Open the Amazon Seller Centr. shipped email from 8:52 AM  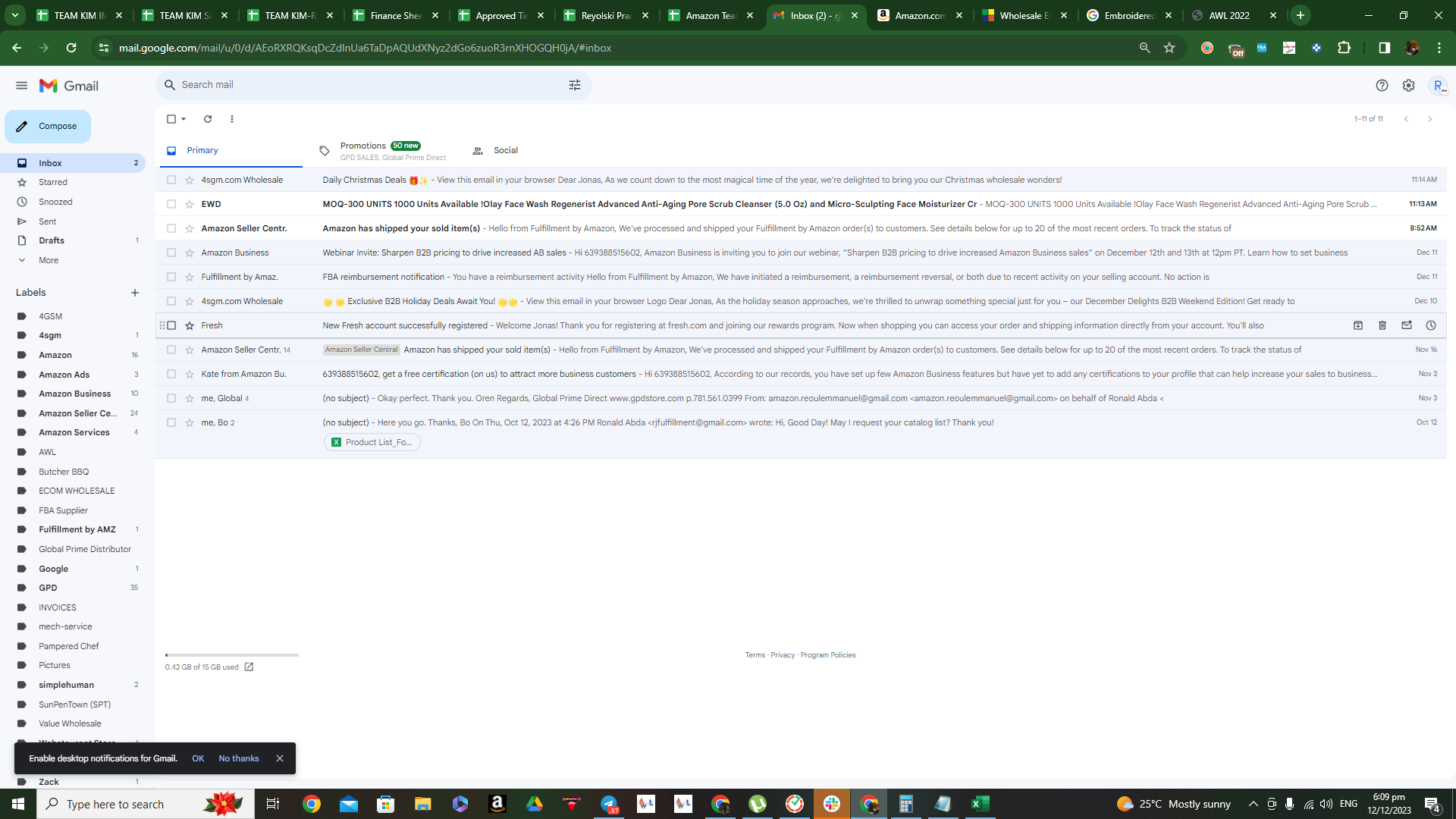[x=801, y=228]
